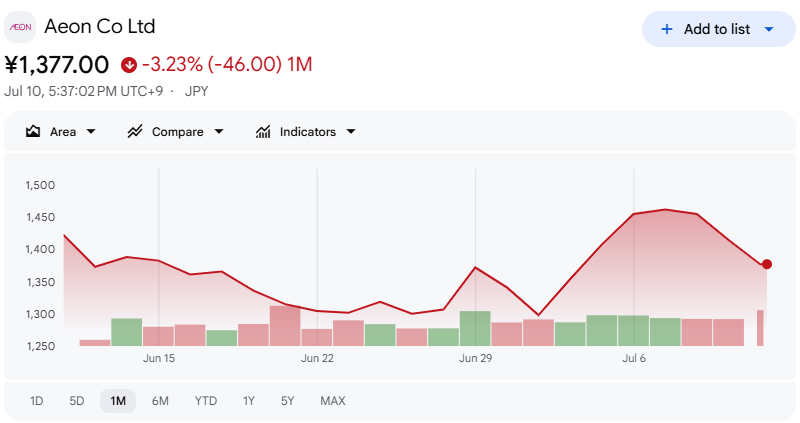
Task: Click the -3.23% (-46.00) 1M change text
Action: pyautogui.click(x=227, y=65)
